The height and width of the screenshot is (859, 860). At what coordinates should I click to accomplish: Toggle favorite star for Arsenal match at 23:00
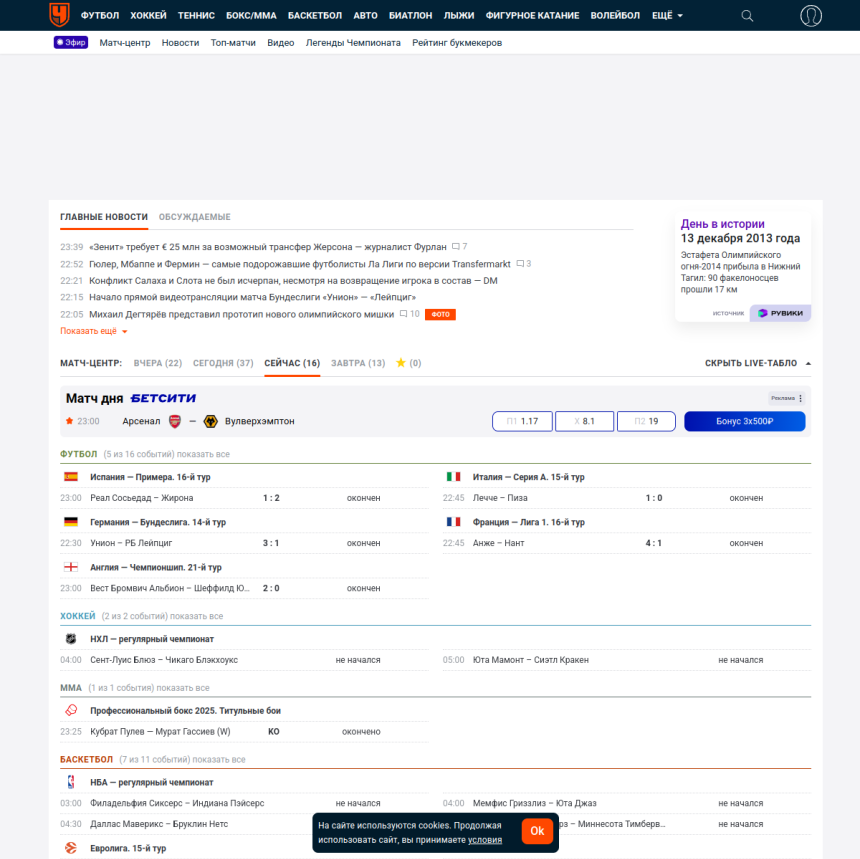(69, 421)
